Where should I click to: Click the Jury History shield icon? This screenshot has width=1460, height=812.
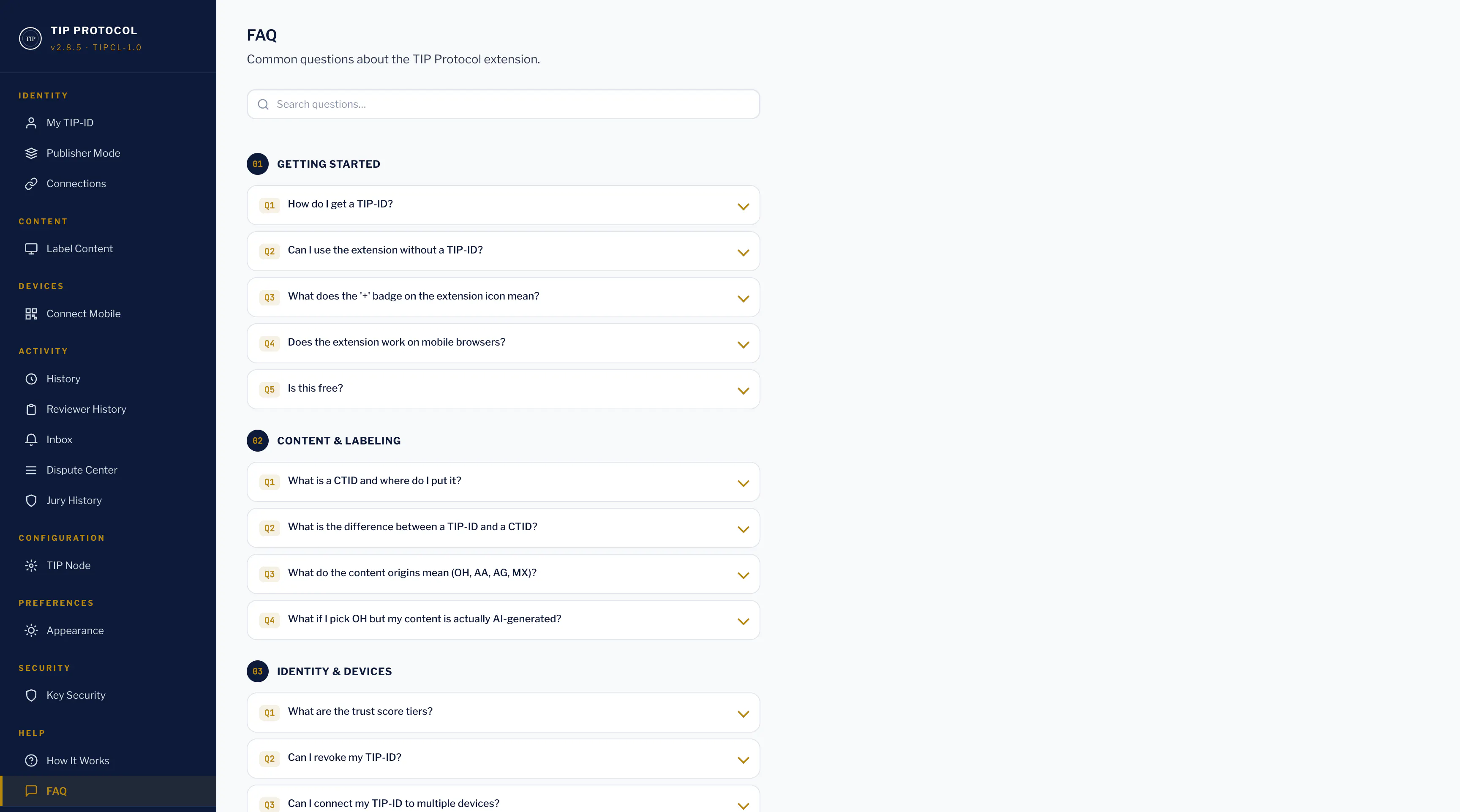click(31, 501)
